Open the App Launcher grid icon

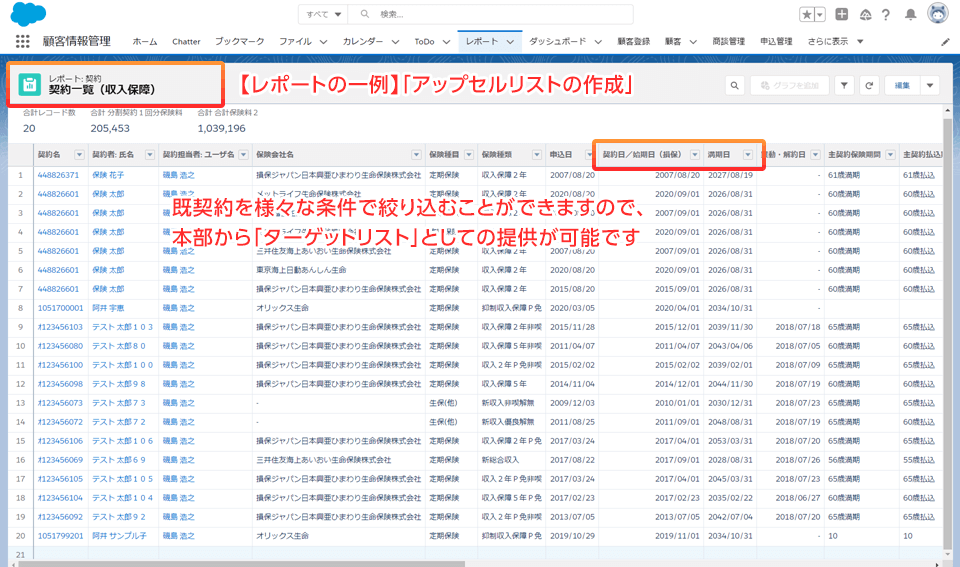coord(22,41)
